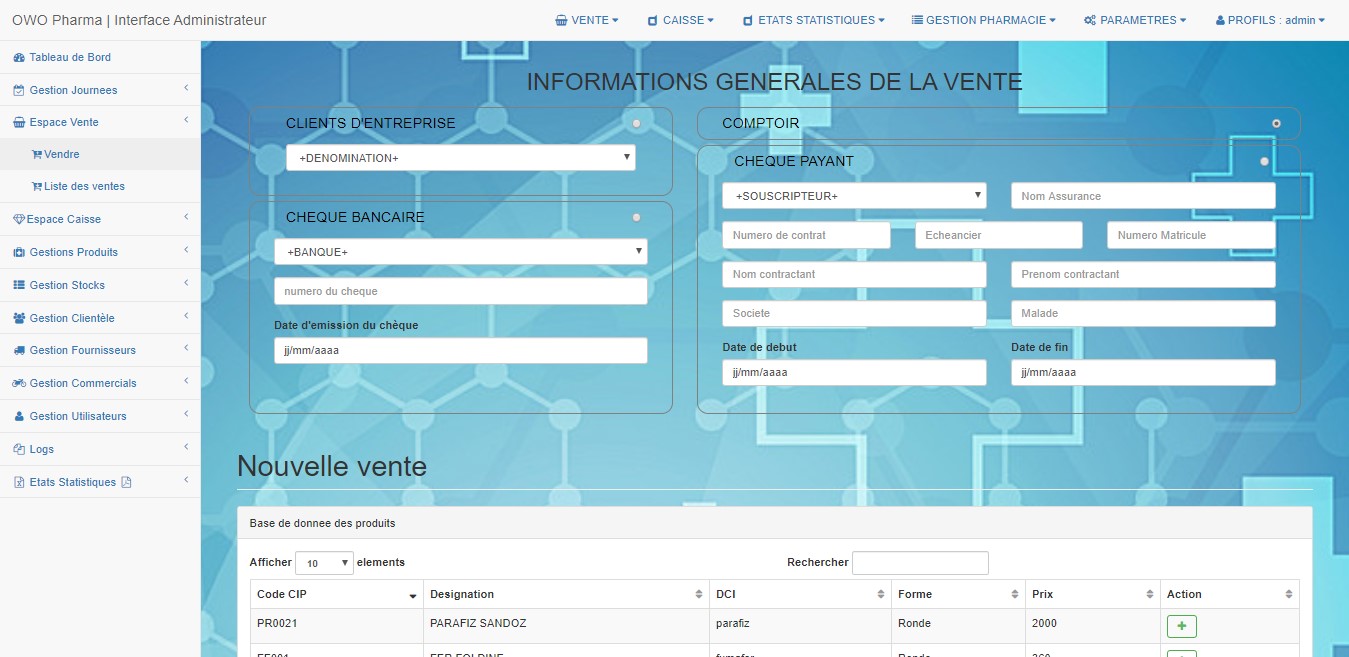Click the Vendre sidebar link
1349x657 pixels.
(x=61, y=155)
